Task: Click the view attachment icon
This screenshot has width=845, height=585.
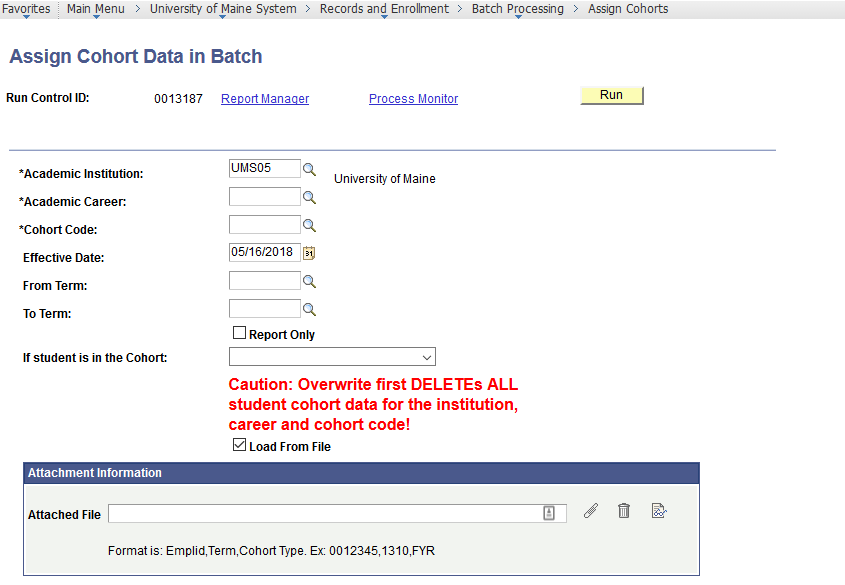Action: (659, 511)
